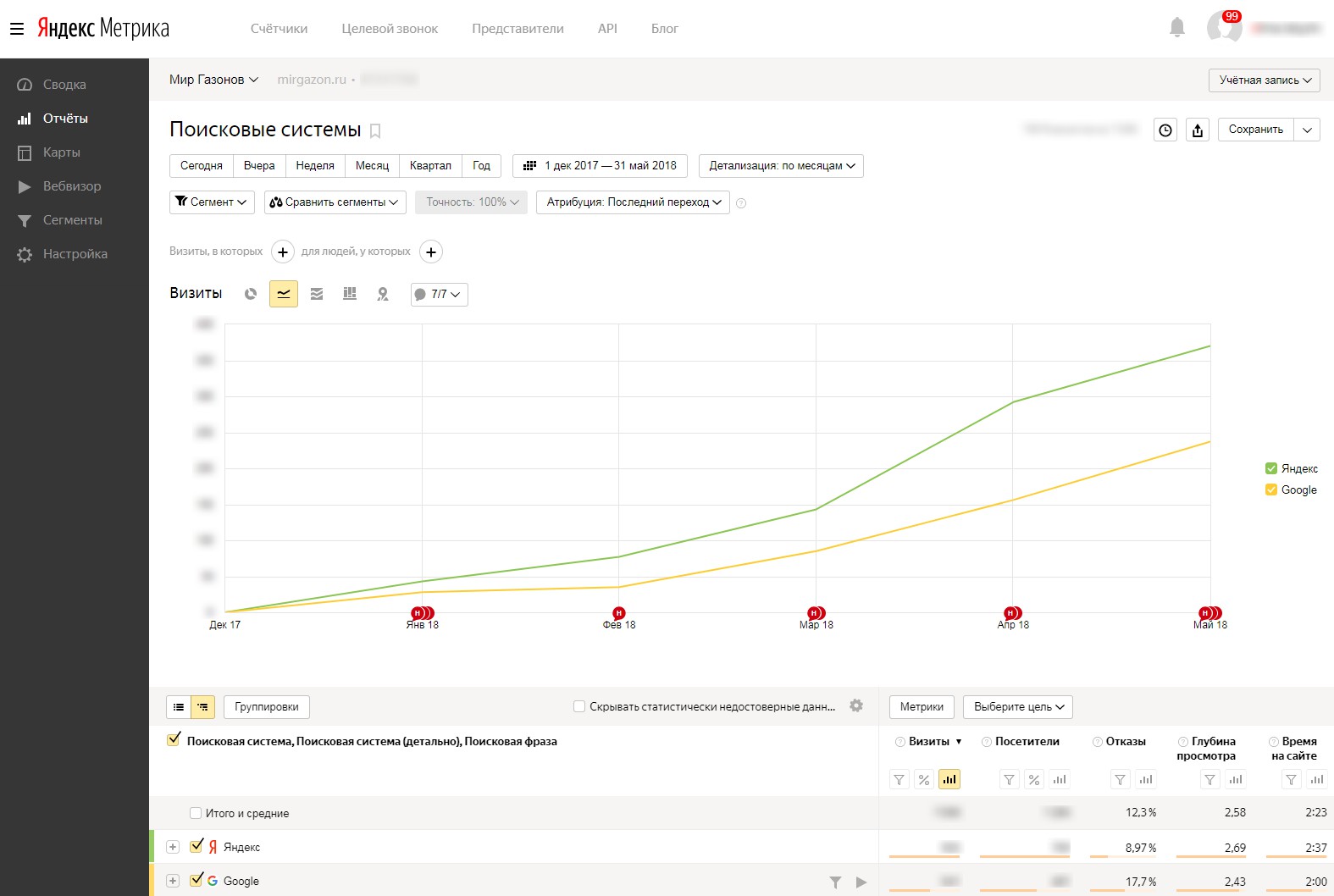Screen dimensions: 1334x896
Task: Click the help icon beside Атрибуция
Action: 741,203
